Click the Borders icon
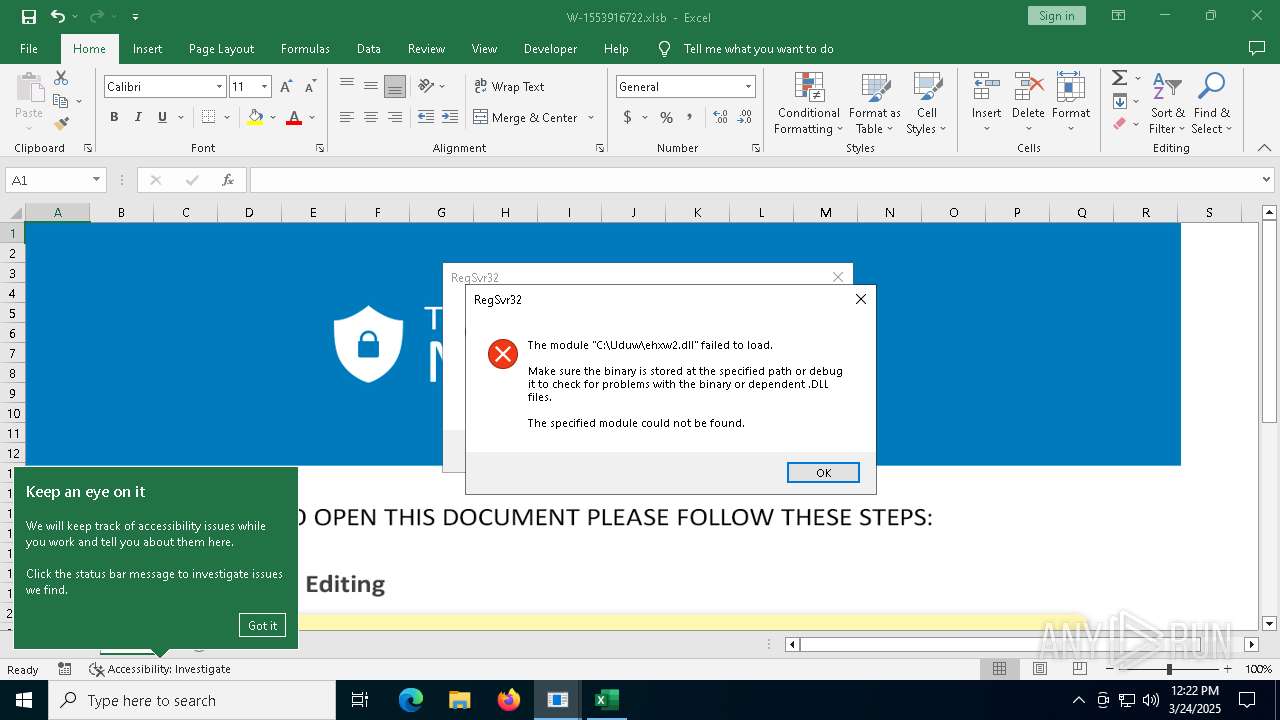The height and width of the screenshot is (720, 1280). [208, 117]
